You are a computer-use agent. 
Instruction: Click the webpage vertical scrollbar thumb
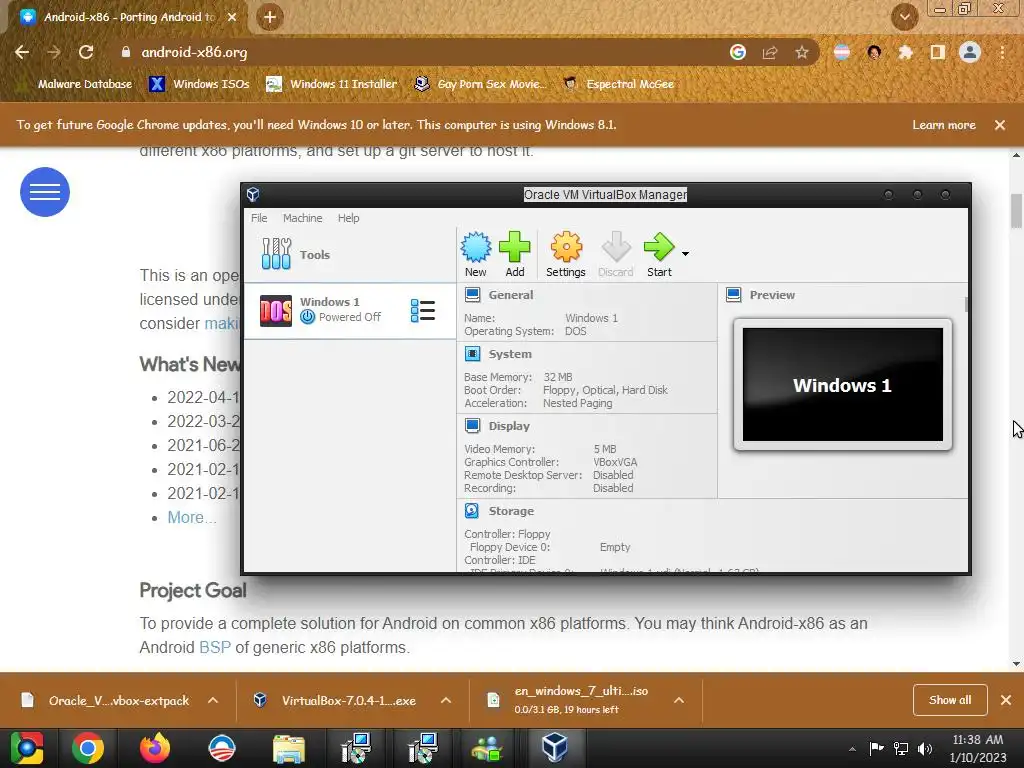tap(1016, 210)
